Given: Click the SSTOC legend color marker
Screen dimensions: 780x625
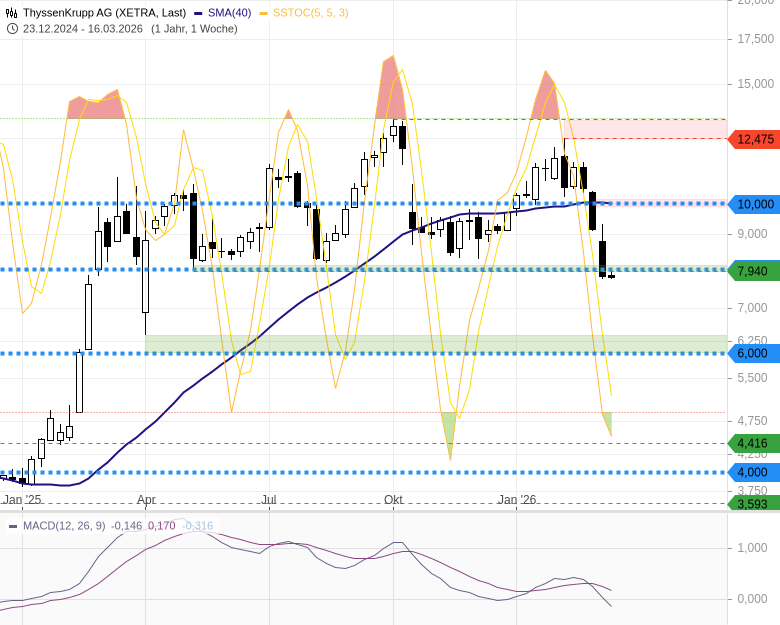Looking at the screenshot, I should click(264, 13).
